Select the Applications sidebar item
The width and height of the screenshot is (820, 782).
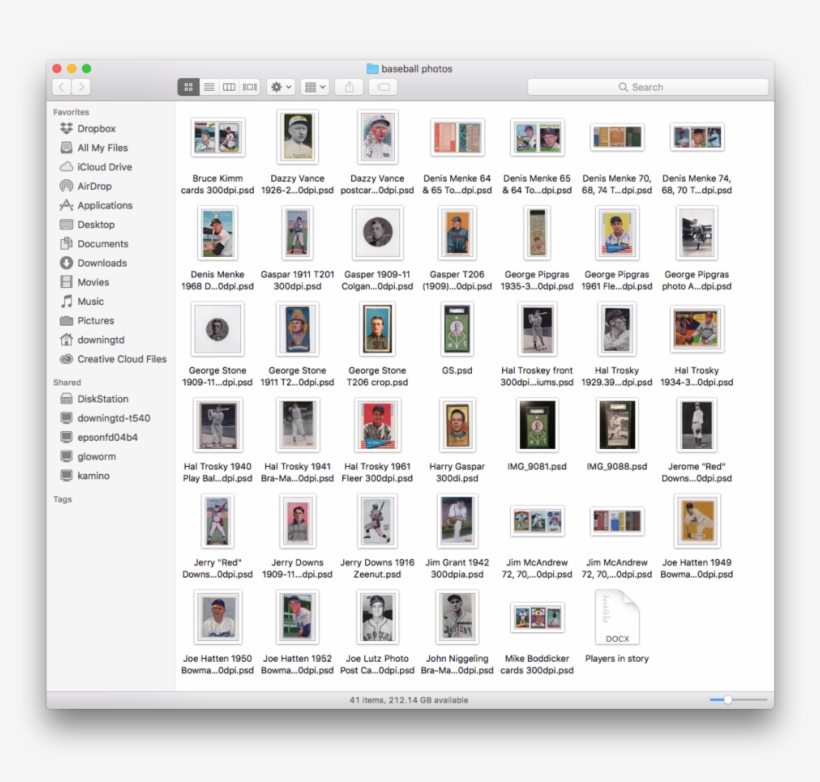coord(104,206)
